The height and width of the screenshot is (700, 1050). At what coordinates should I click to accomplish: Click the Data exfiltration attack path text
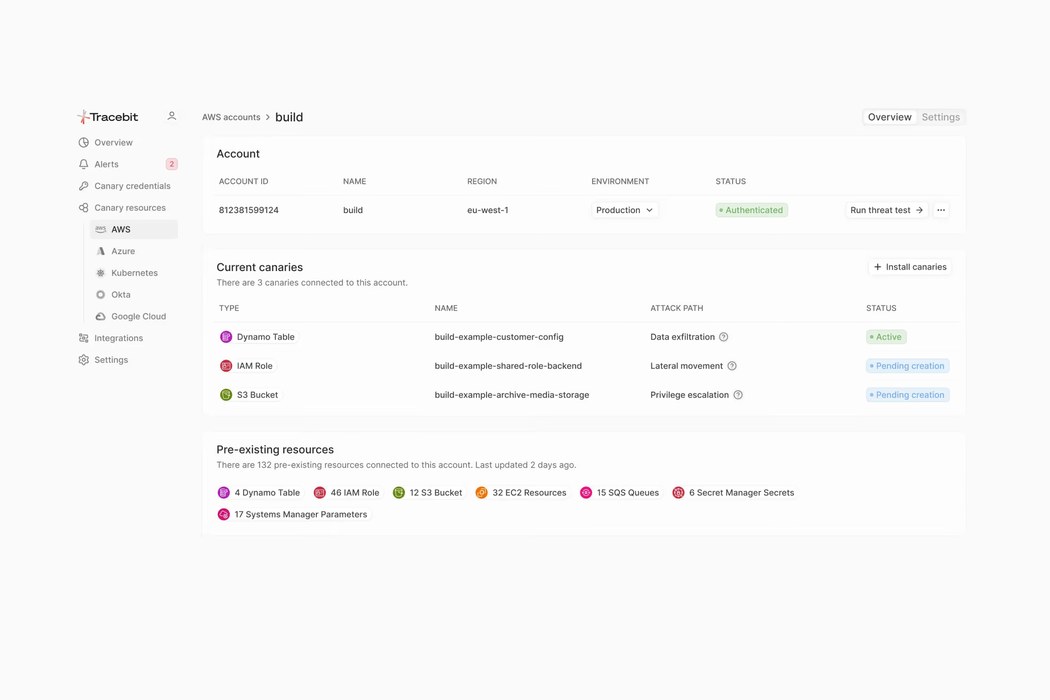tap(682, 337)
